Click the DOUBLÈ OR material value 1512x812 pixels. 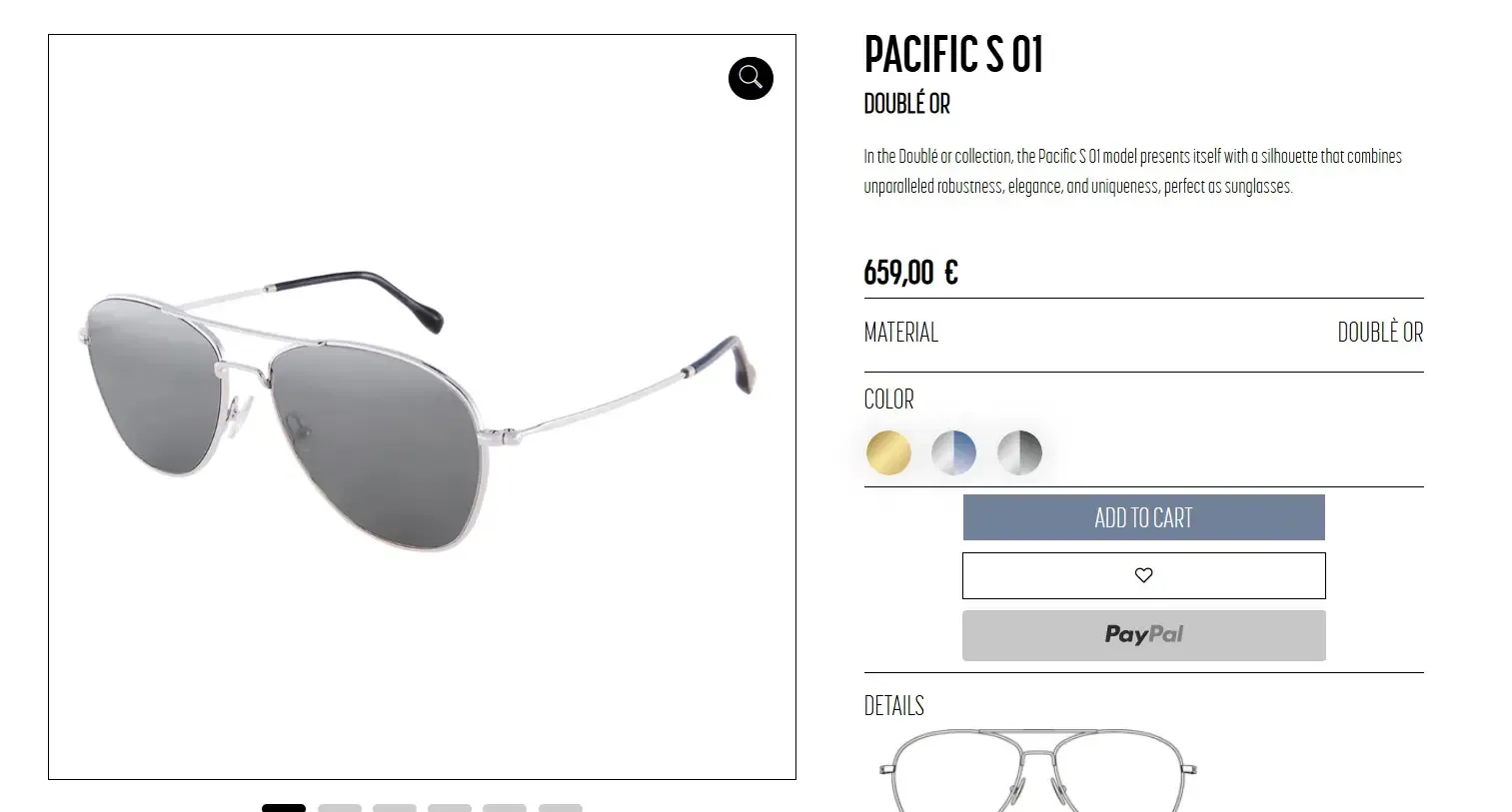(x=1380, y=333)
